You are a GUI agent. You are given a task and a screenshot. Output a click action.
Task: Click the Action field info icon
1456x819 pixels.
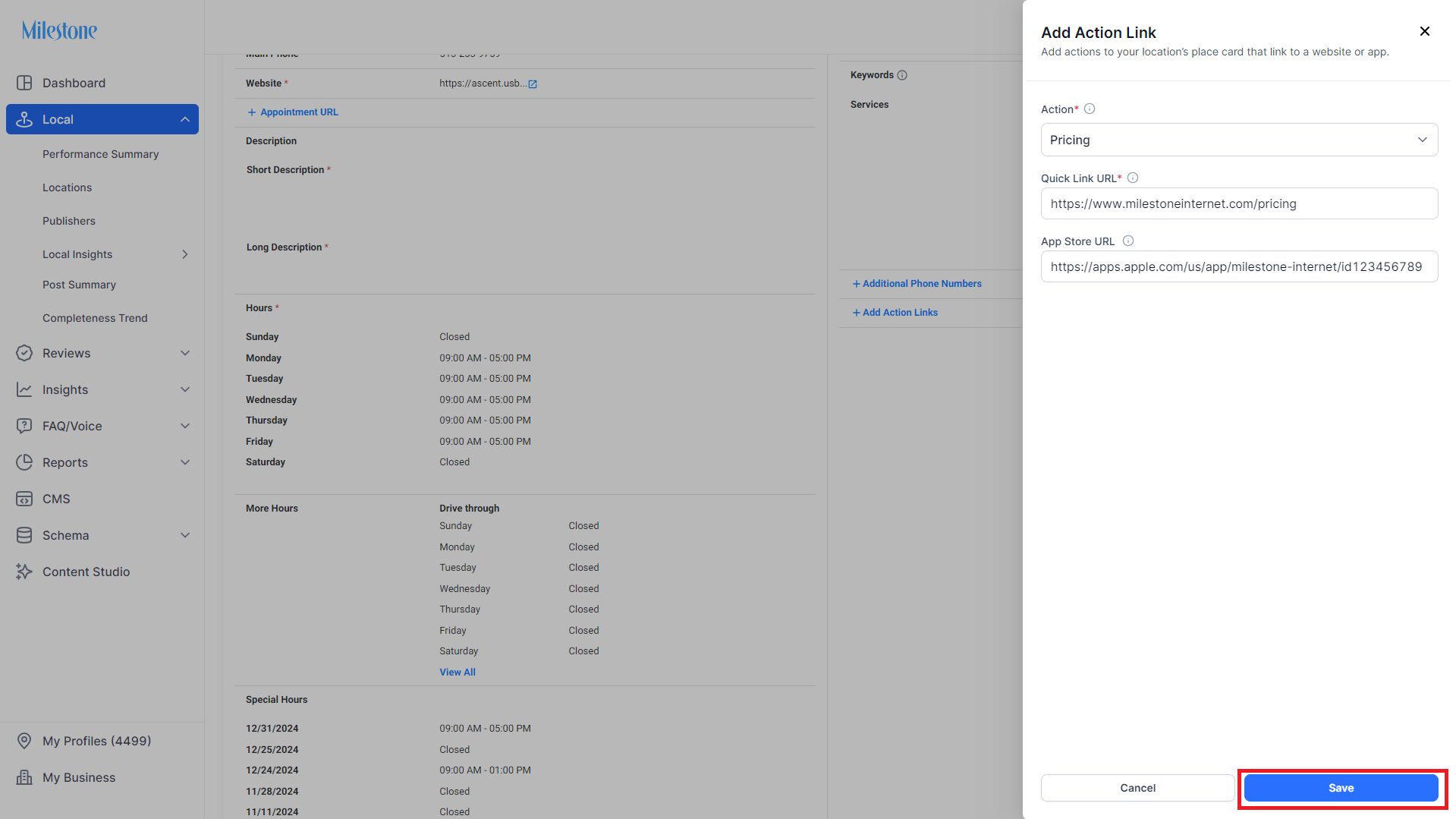coord(1090,109)
